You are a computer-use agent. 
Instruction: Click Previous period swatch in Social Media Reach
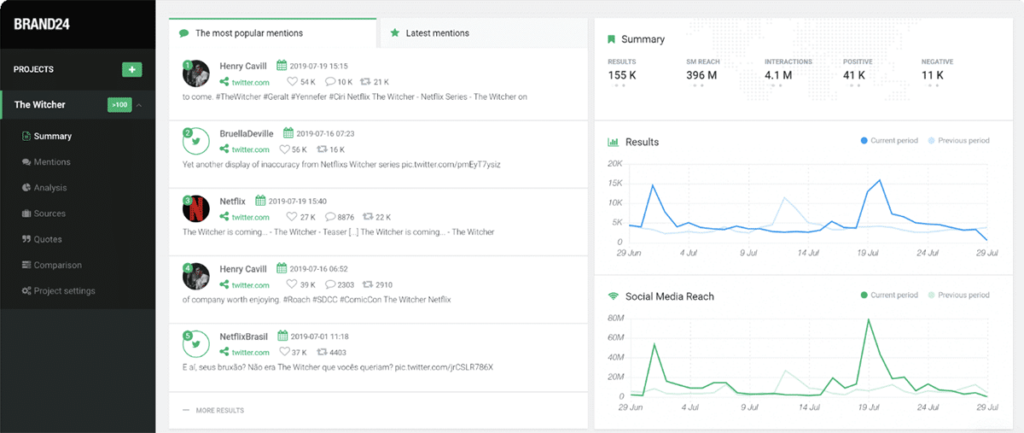pos(931,296)
